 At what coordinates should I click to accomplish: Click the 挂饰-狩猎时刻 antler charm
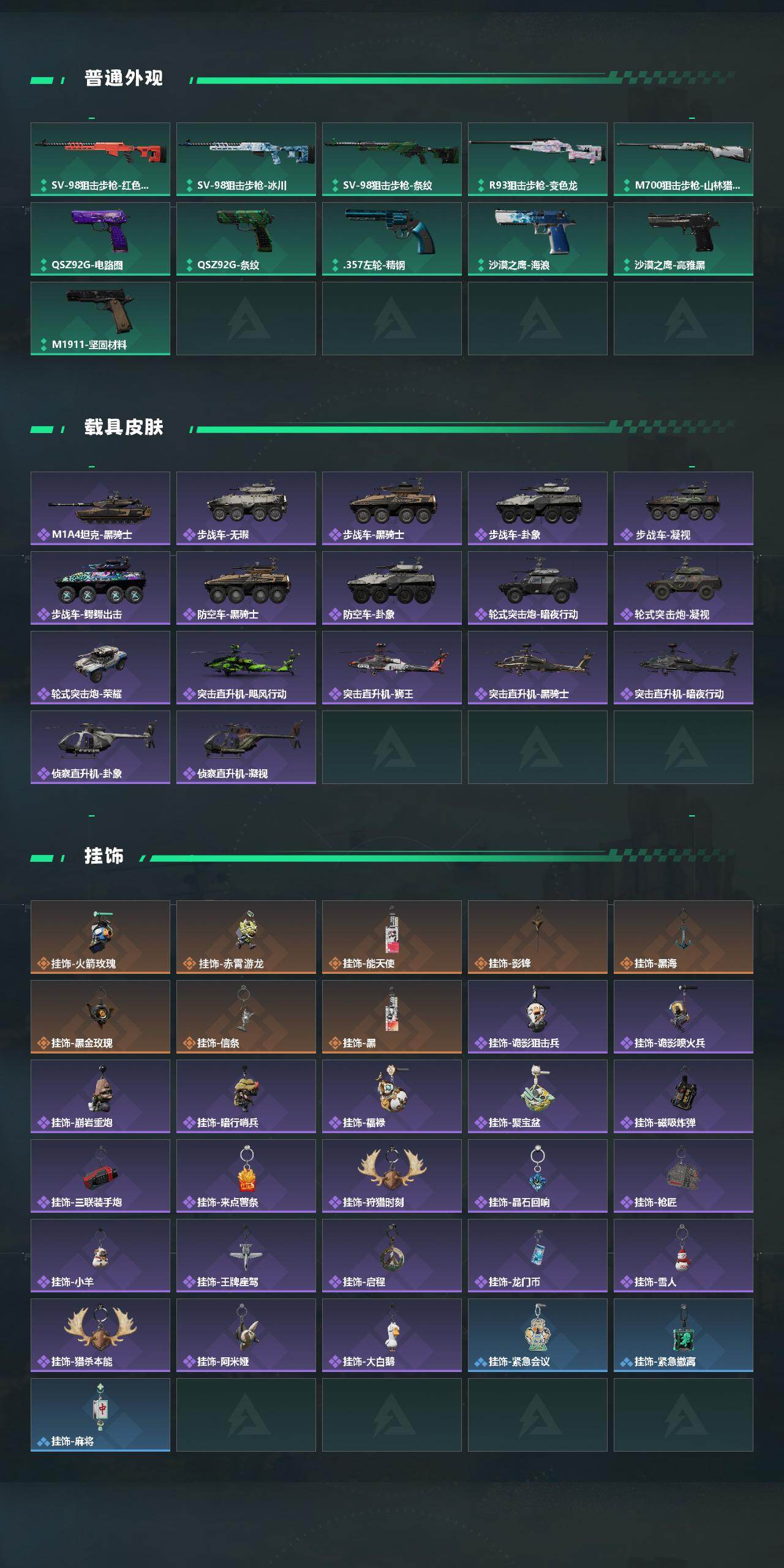[392, 1176]
